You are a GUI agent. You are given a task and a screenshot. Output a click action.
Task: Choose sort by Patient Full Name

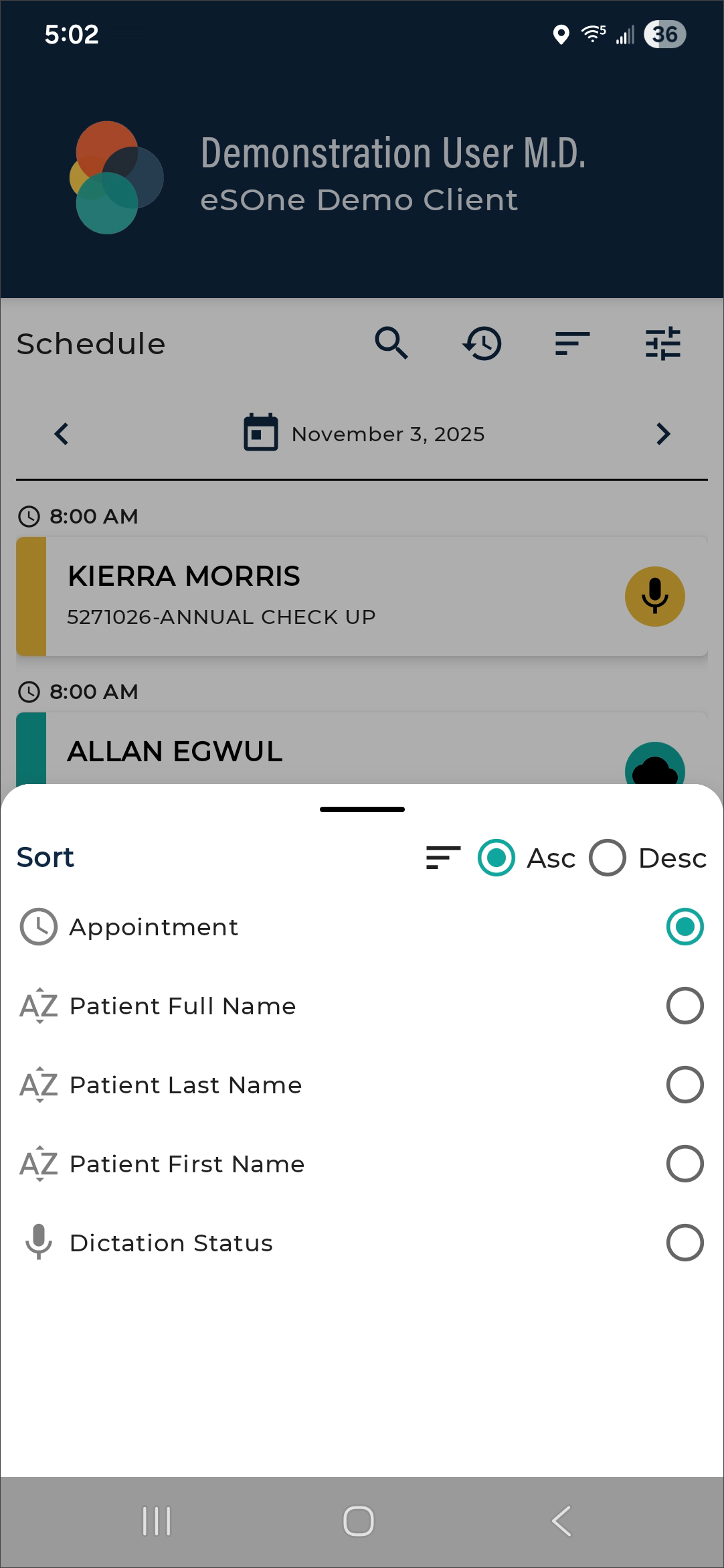point(685,1006)
